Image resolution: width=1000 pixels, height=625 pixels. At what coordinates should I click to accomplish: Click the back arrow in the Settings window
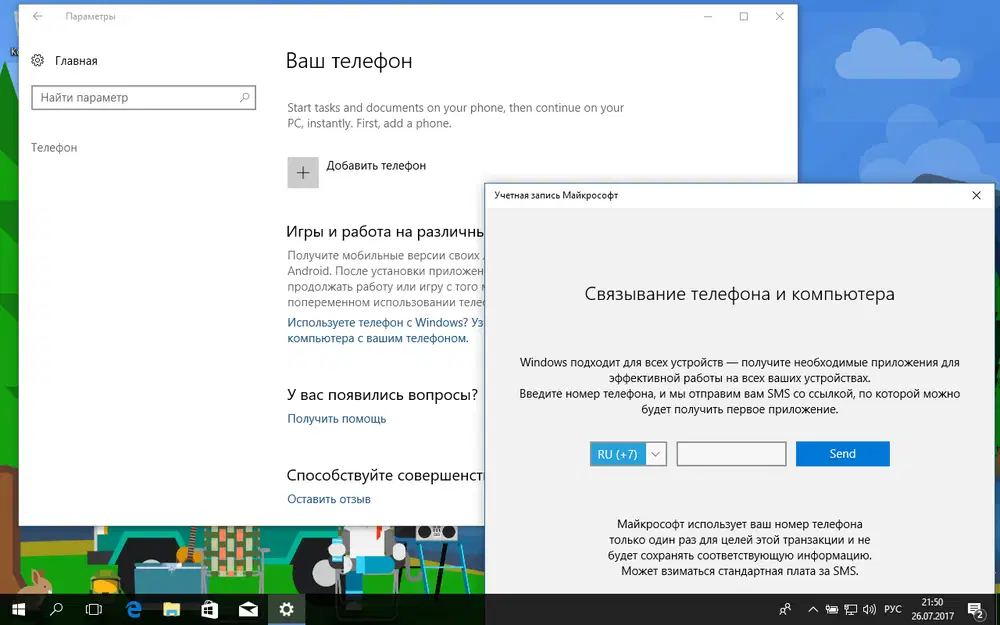pos(38,16)
